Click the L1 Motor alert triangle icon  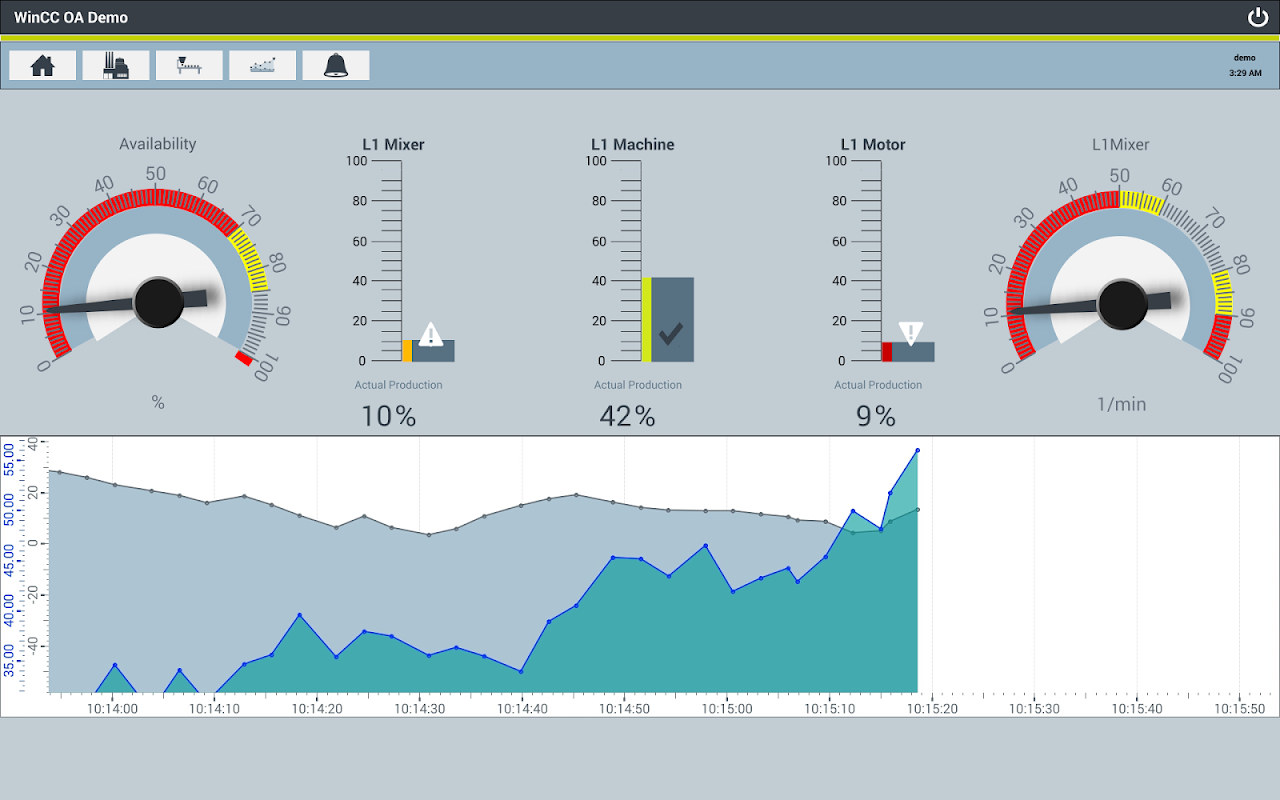(x=910, y=333)
